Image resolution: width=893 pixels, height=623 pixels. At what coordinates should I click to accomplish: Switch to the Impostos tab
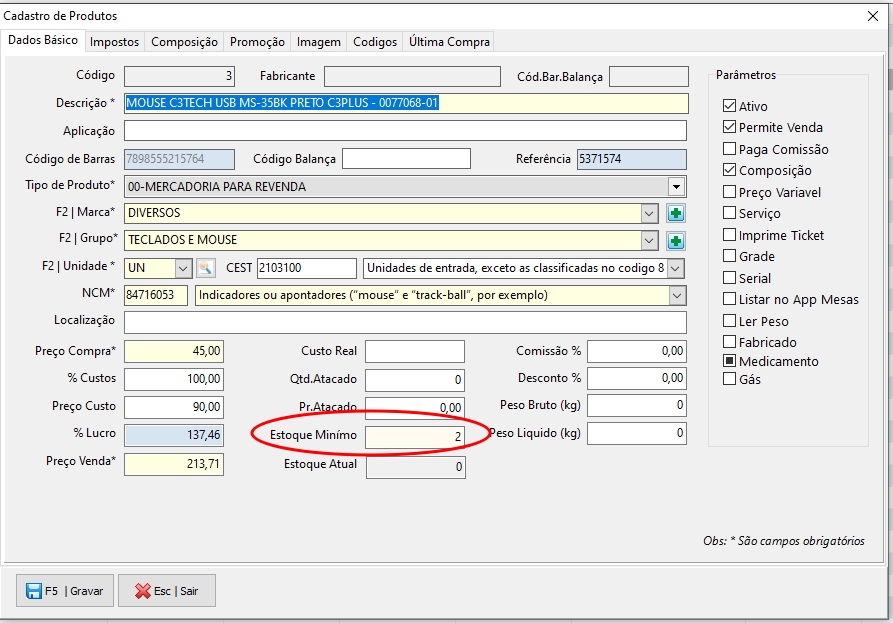[x=114, y=42]
